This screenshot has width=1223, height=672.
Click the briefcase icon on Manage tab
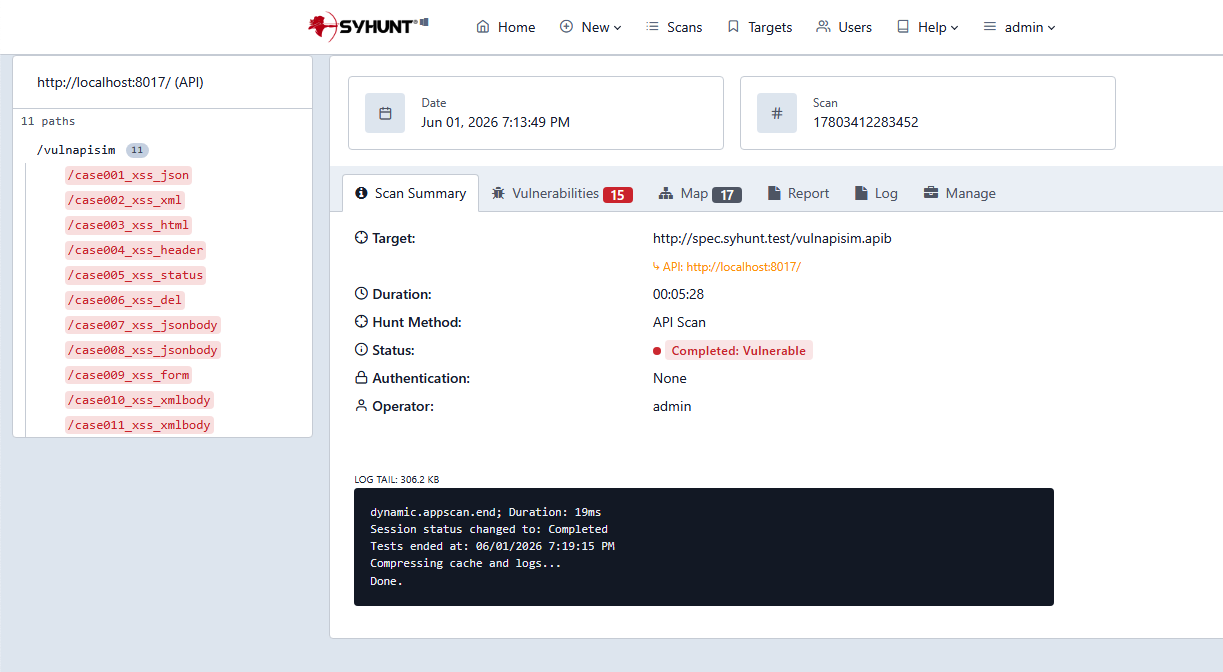click(x=931, y=193)
